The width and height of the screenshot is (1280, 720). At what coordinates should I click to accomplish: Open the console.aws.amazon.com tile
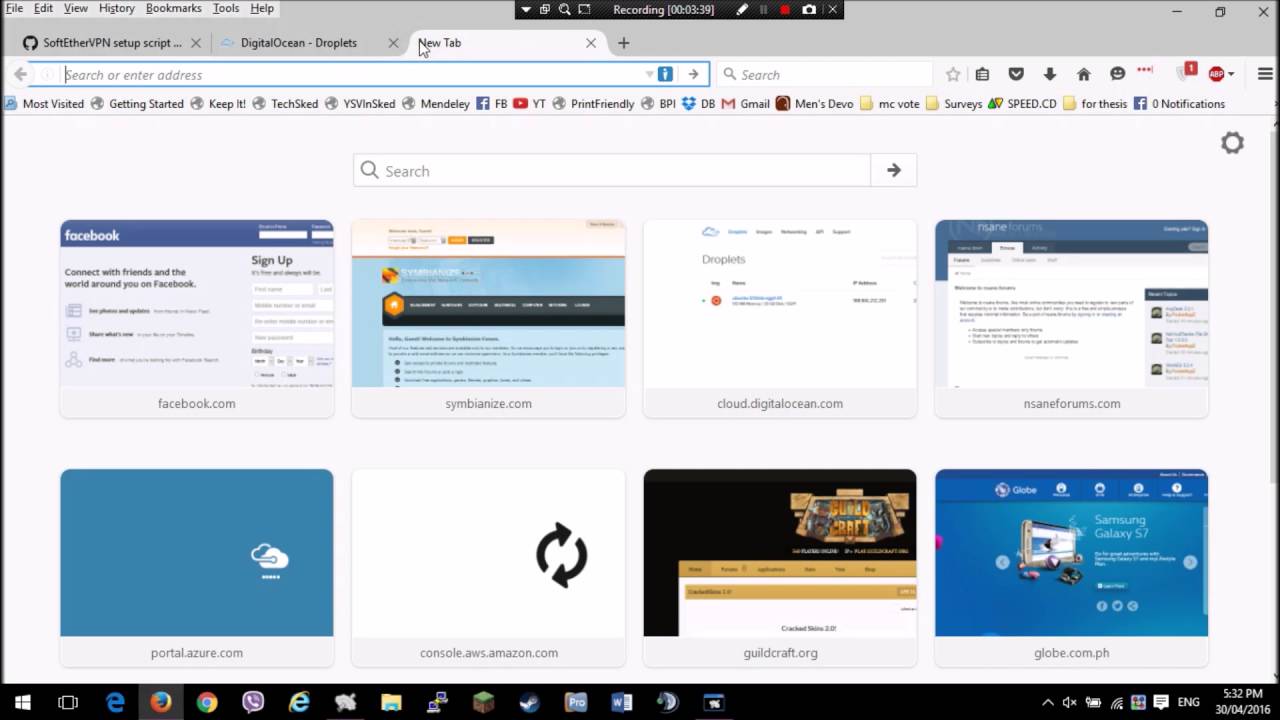tap(488, 567)
